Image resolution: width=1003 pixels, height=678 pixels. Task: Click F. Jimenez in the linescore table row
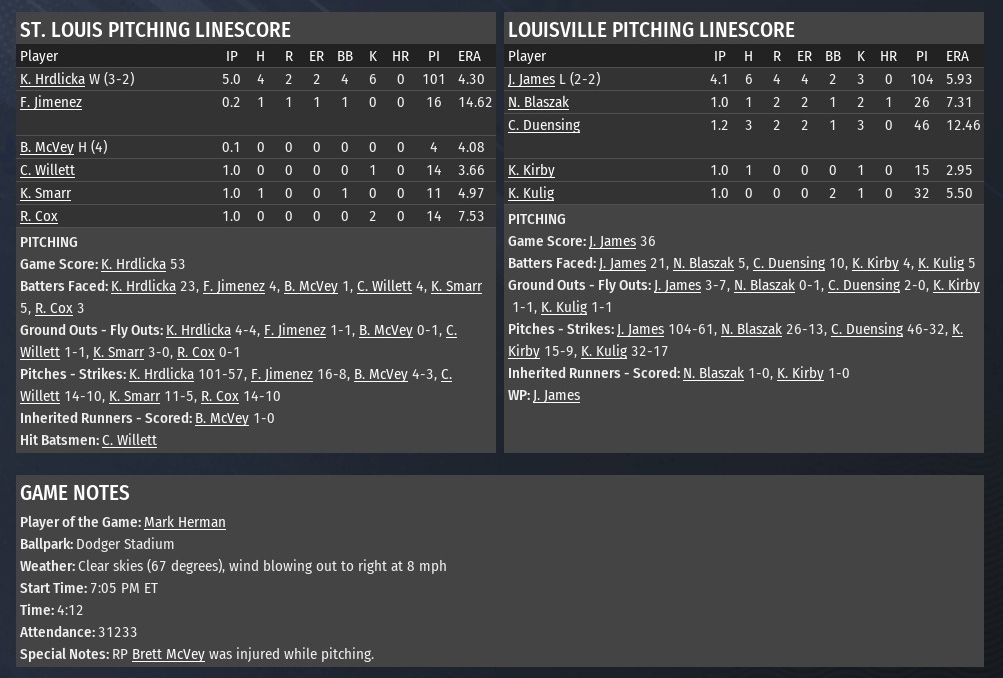click(51, 102)
